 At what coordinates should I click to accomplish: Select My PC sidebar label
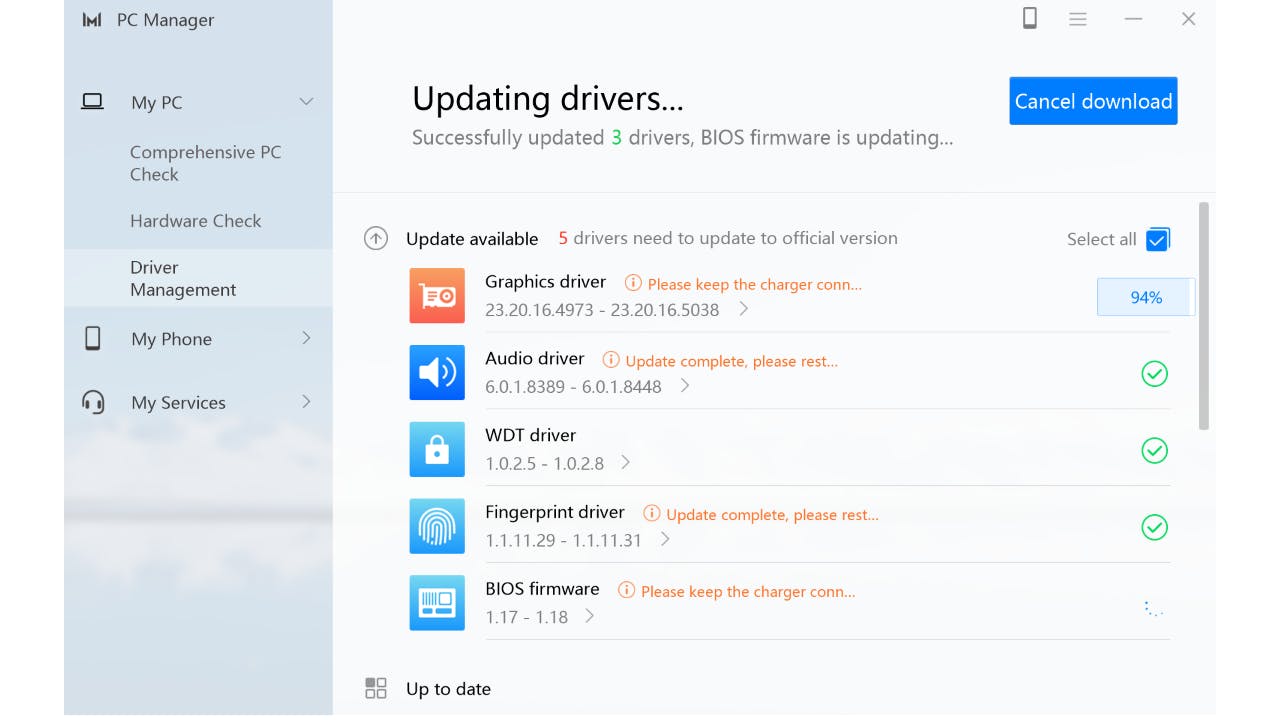coord(157,102)
